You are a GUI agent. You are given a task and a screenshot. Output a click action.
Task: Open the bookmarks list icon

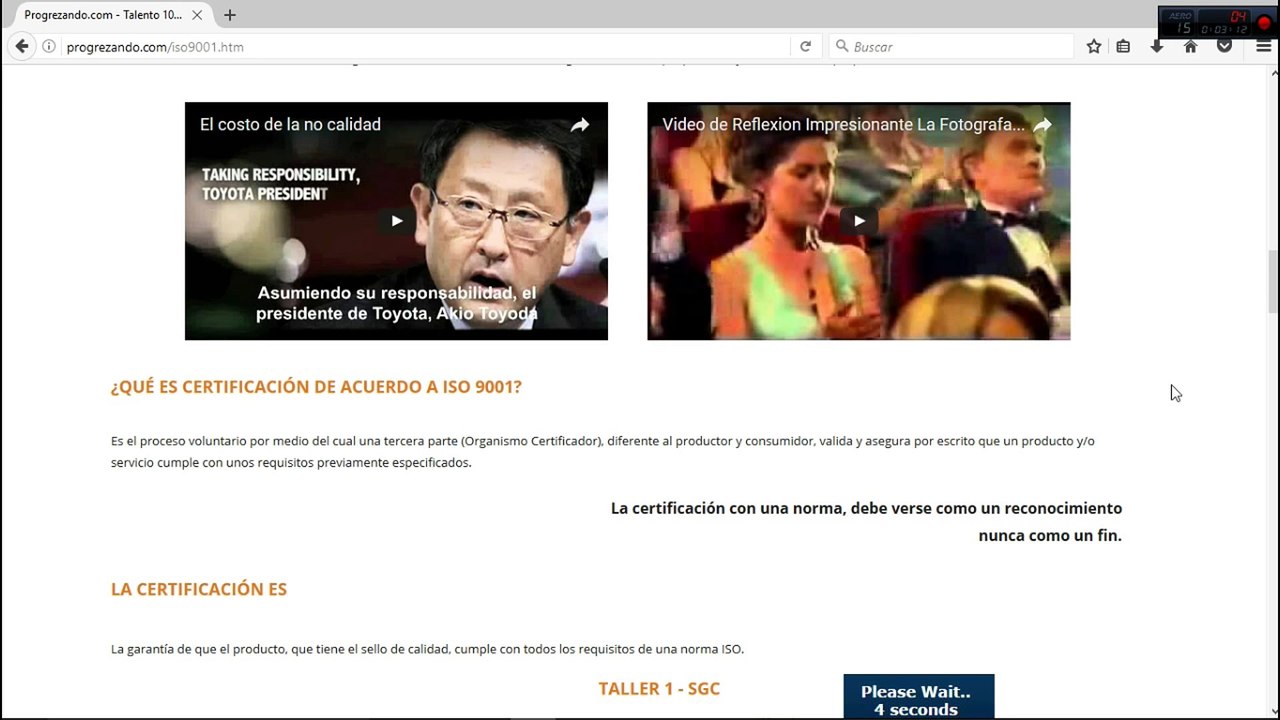[1123, 46]
